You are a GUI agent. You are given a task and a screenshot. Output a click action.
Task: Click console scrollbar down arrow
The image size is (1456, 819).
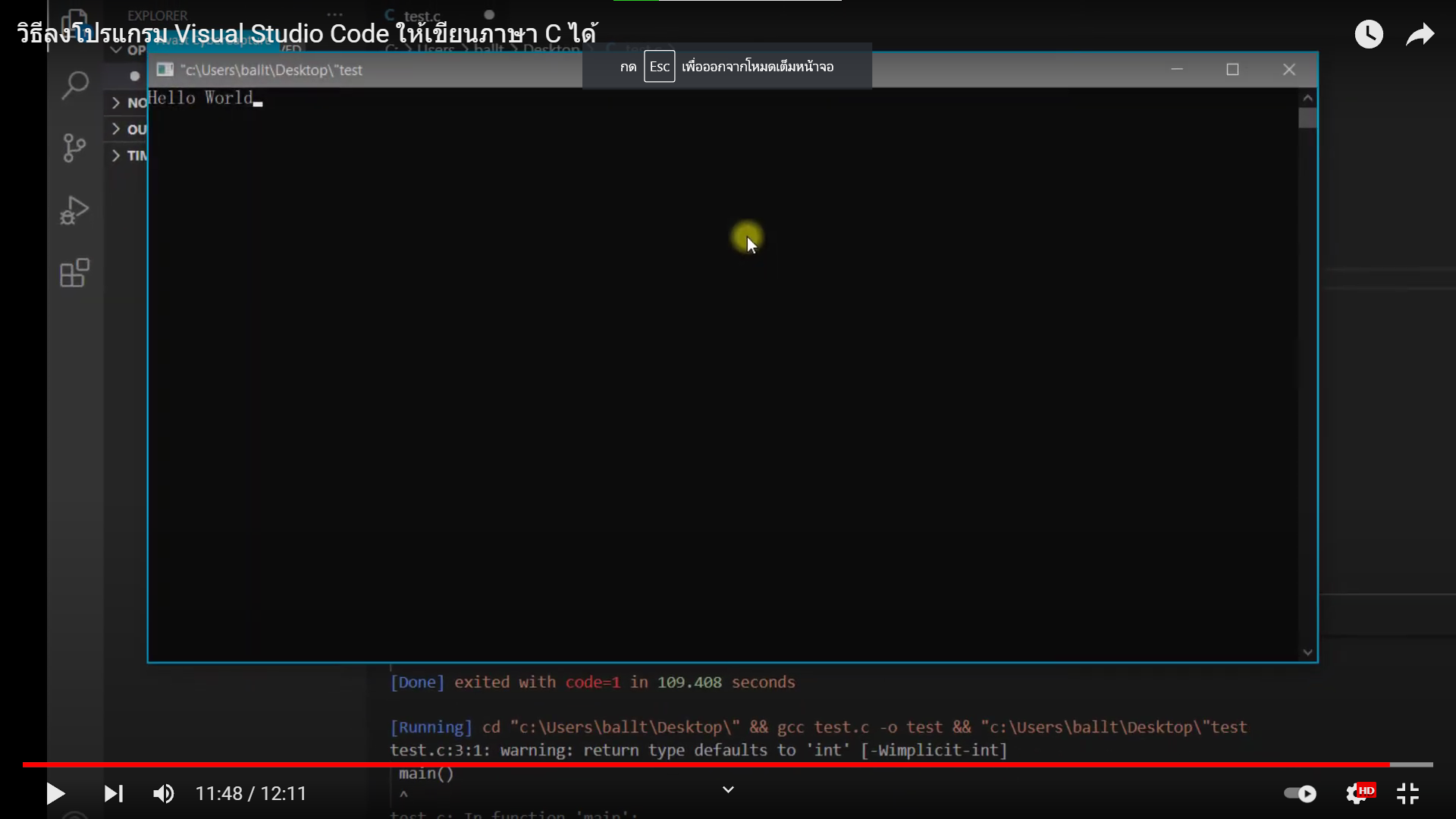tap(1307, 652)
